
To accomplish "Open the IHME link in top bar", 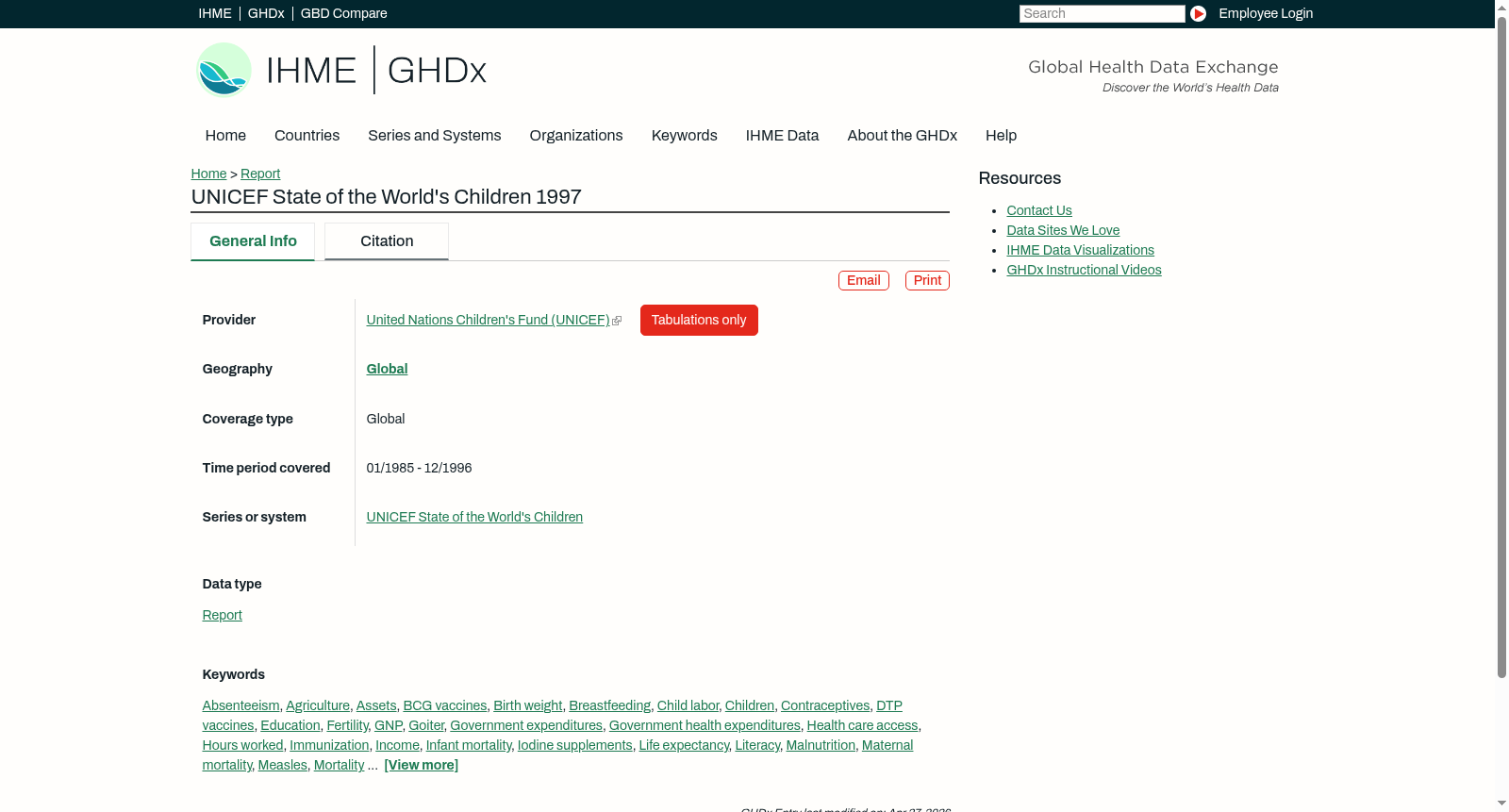I will [215, 13].
